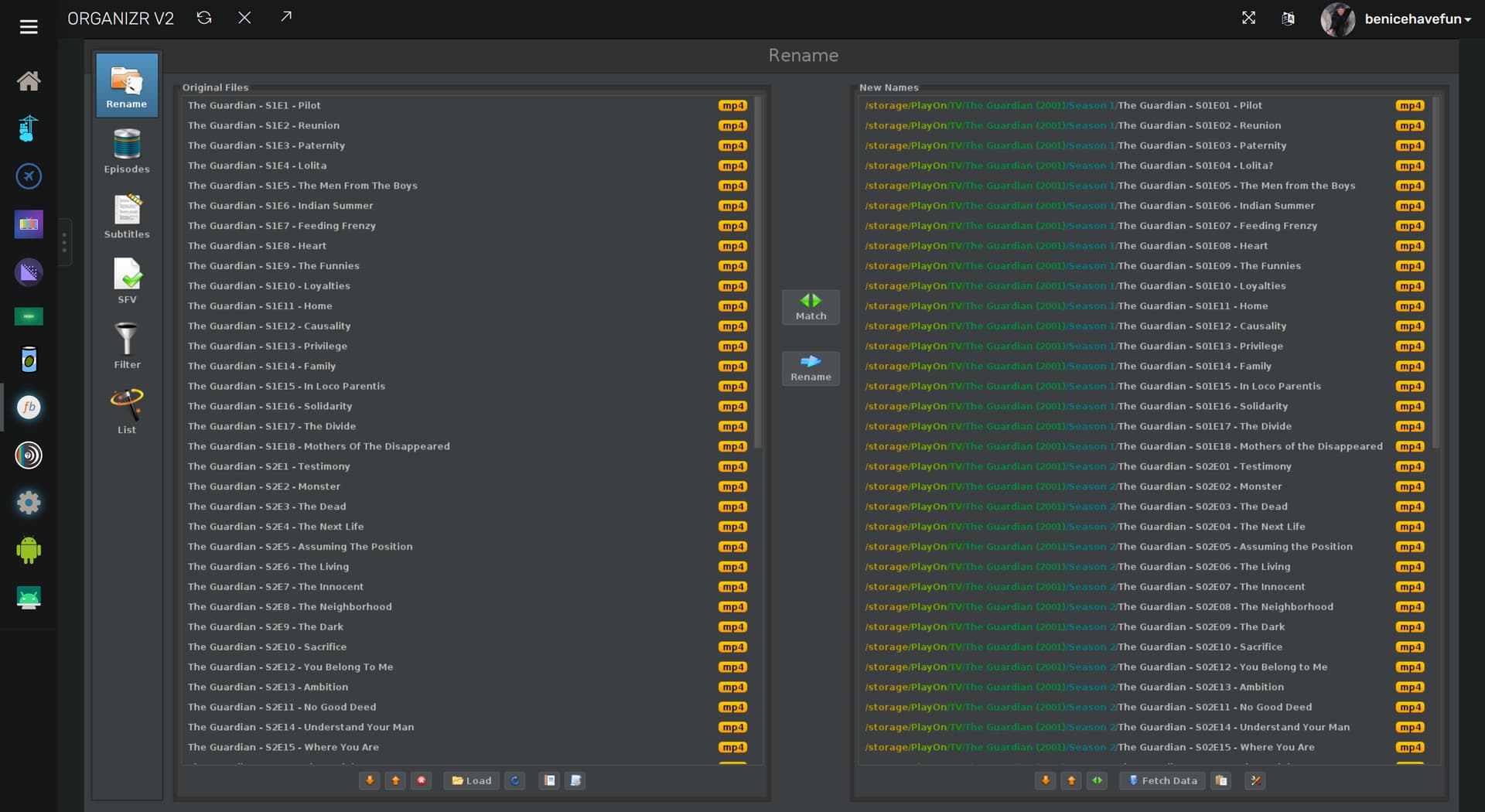Select the Rename tab in left panel
The height and width of the screenshot is (812, 1485).
pos(127,85)
